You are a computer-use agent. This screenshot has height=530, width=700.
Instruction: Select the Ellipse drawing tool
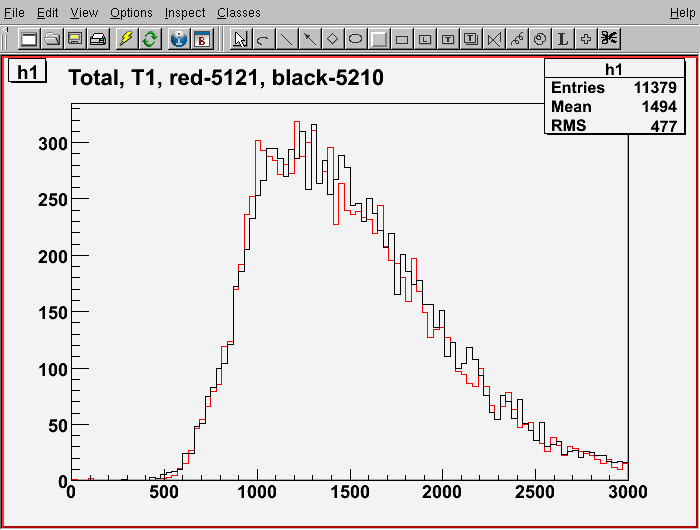[x=355, y=39]
